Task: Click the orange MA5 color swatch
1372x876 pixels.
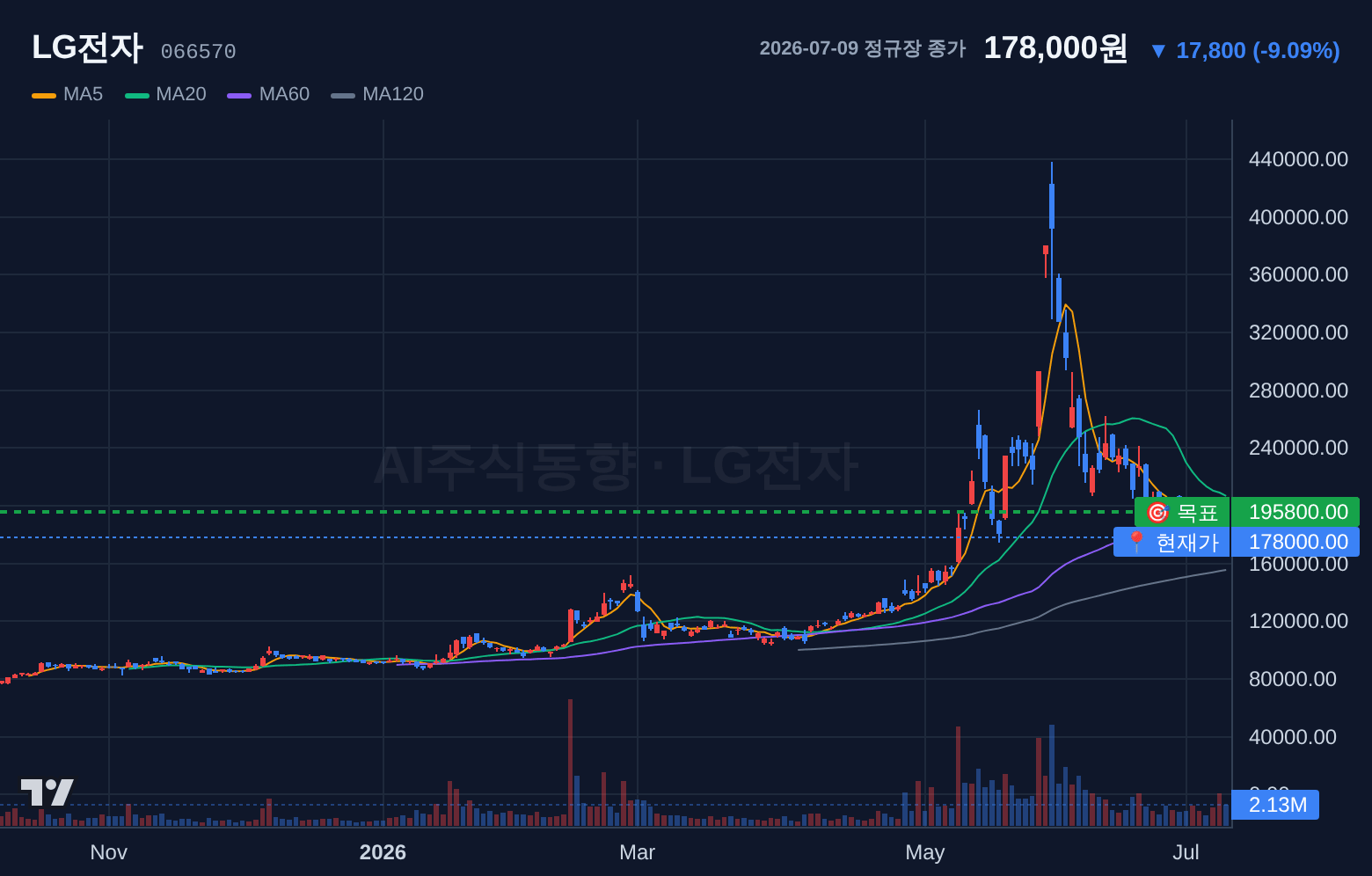Action: coord(44,95)
